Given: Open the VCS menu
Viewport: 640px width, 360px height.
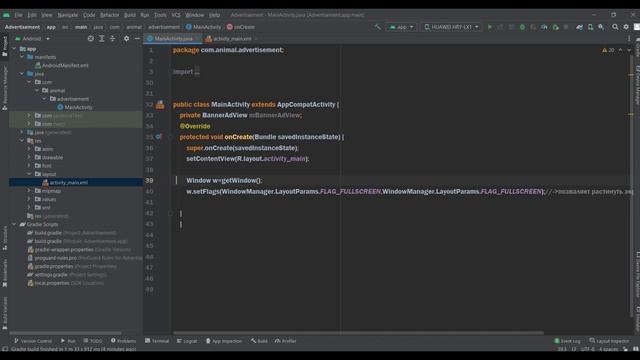Looking at the screenshot, I should coord(176,15).
